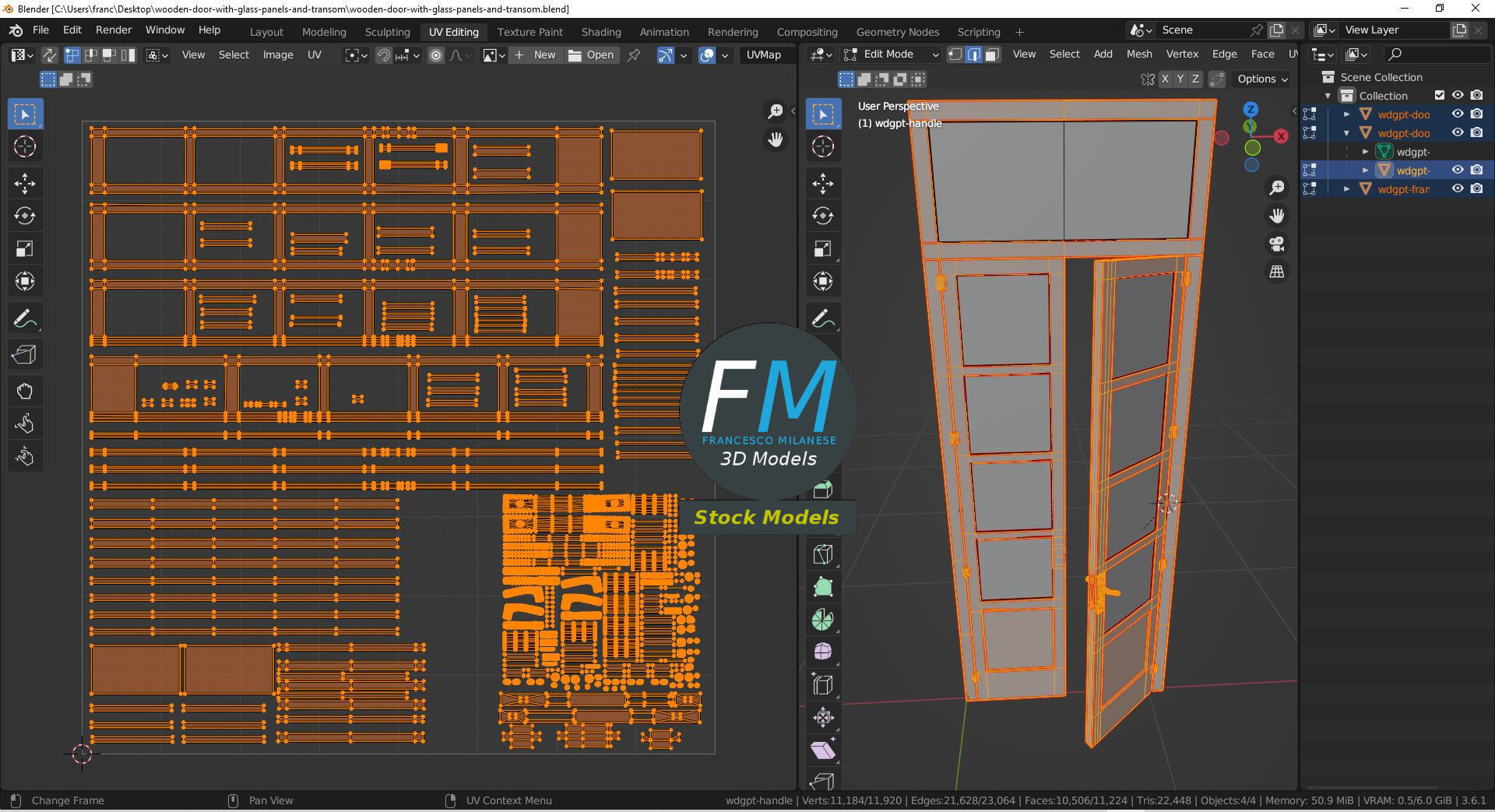Select the Move tool in UV editor

coord(25,184)
